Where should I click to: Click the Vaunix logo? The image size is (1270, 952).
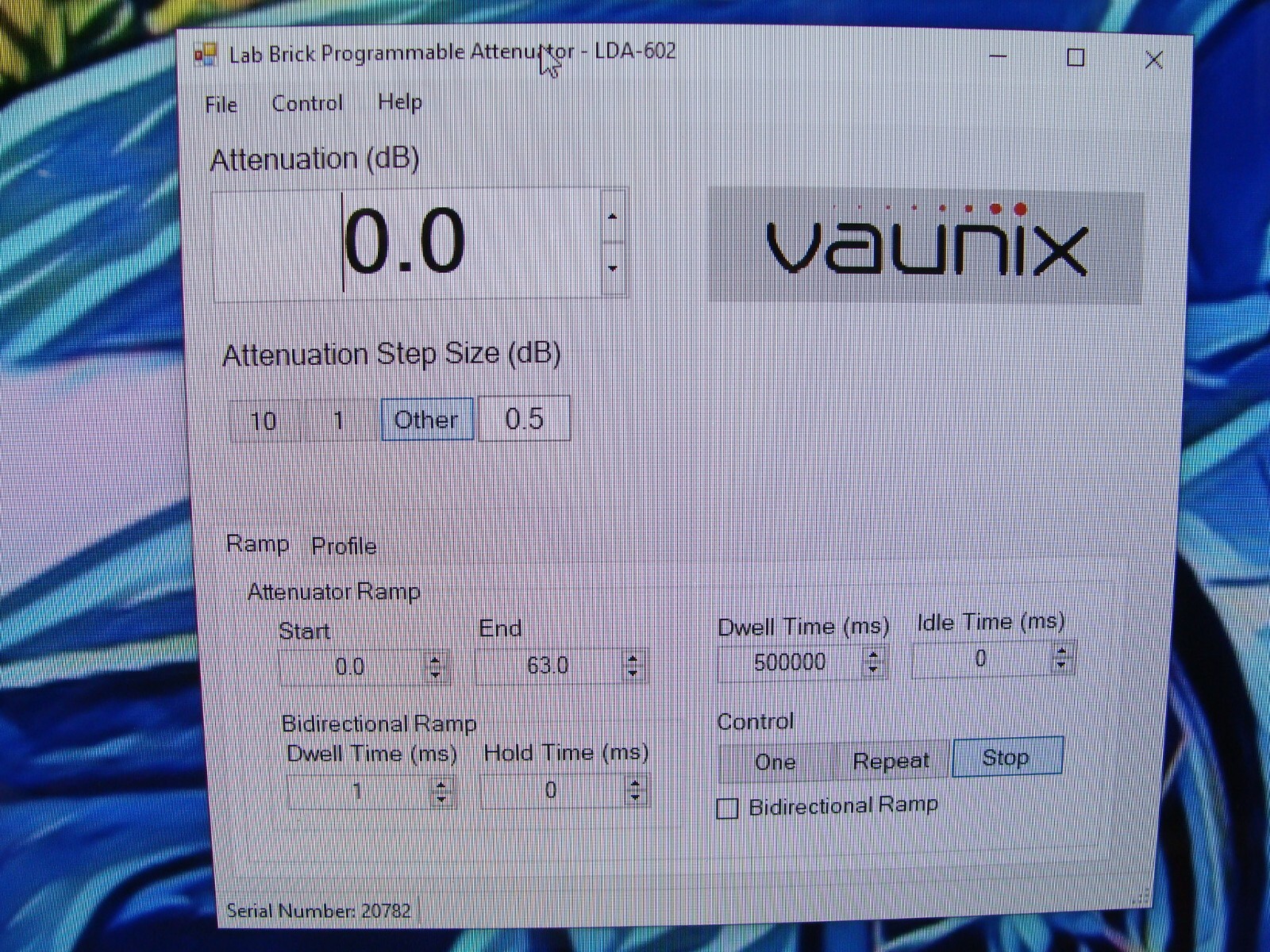[926, 247]
